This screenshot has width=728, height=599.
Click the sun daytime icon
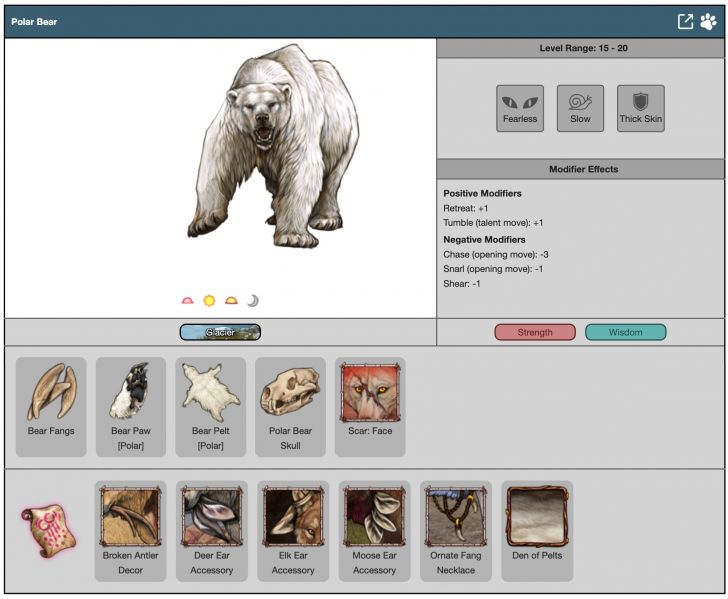coord(209,300)
